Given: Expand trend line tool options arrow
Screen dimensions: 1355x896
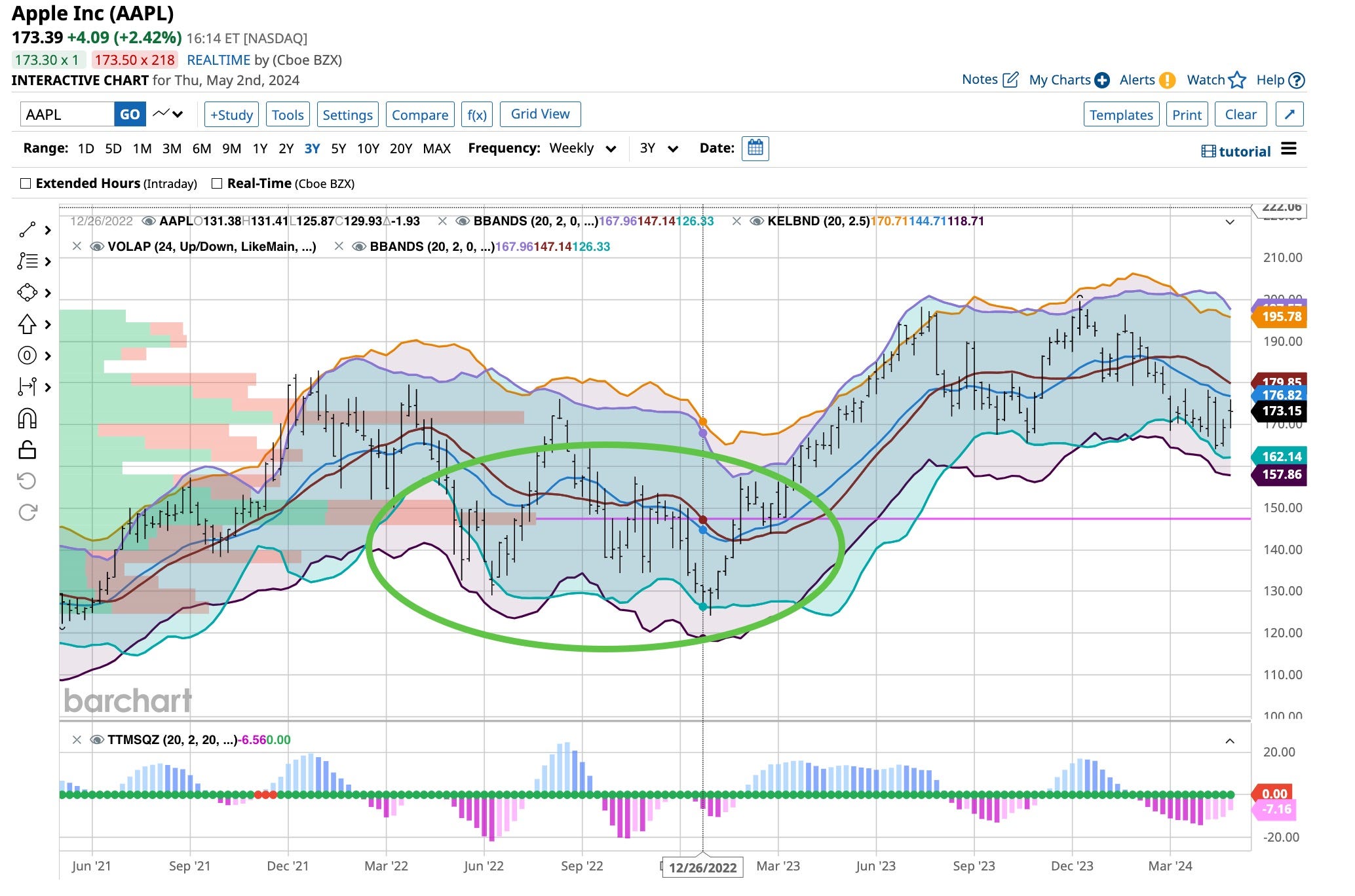Looking at the screenshot, I should pos(48,230).
